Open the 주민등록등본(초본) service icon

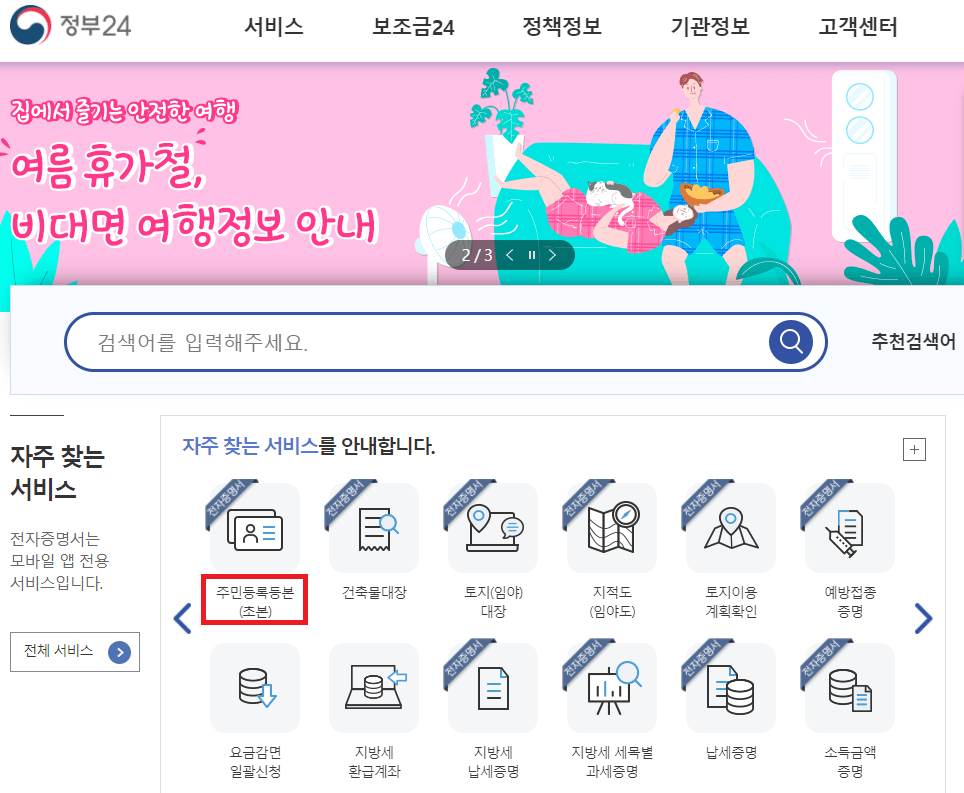click(255, 527)
